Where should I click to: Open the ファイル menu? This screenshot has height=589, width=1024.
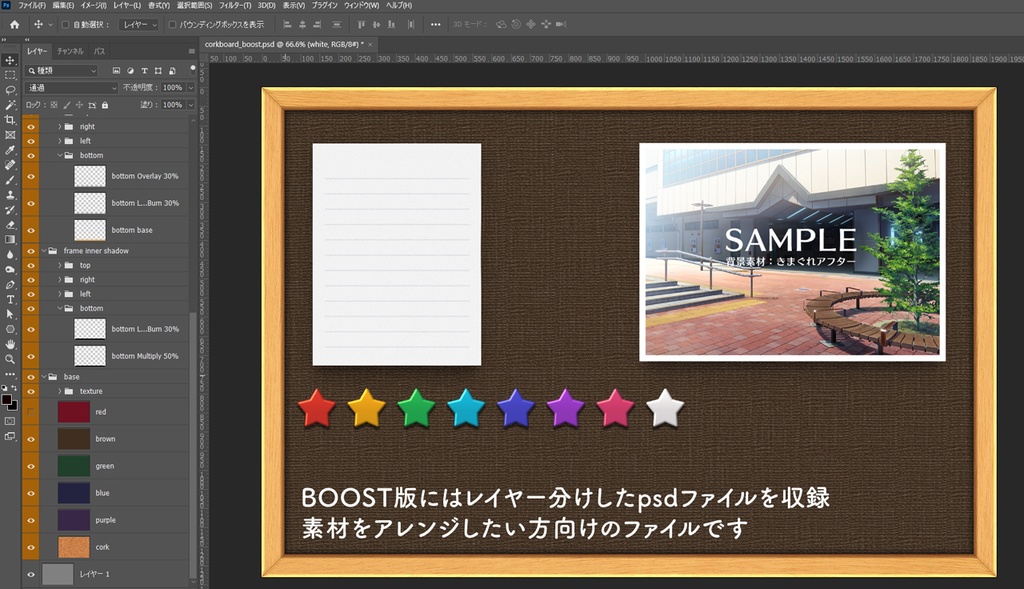(x=32, y=5)
